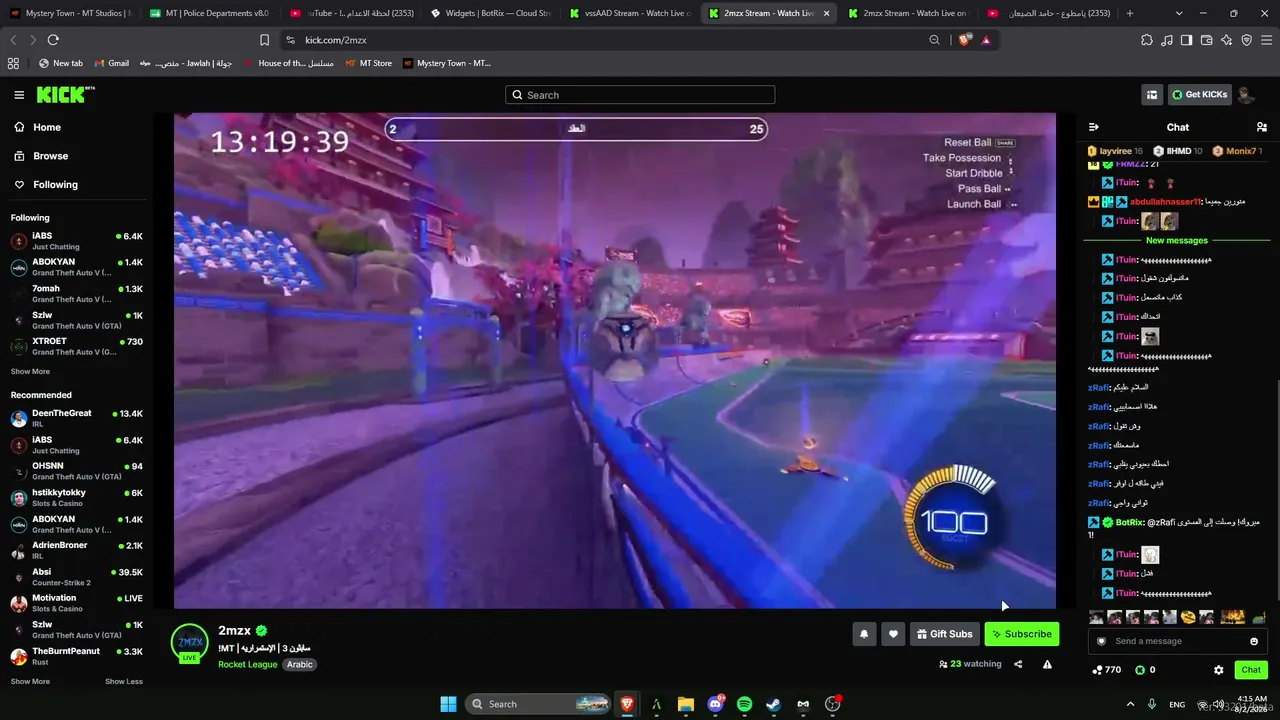Open 7omah channel in Following list
Image resolution: width=1280 pixels, height=720 pixels.
(76, 294)
